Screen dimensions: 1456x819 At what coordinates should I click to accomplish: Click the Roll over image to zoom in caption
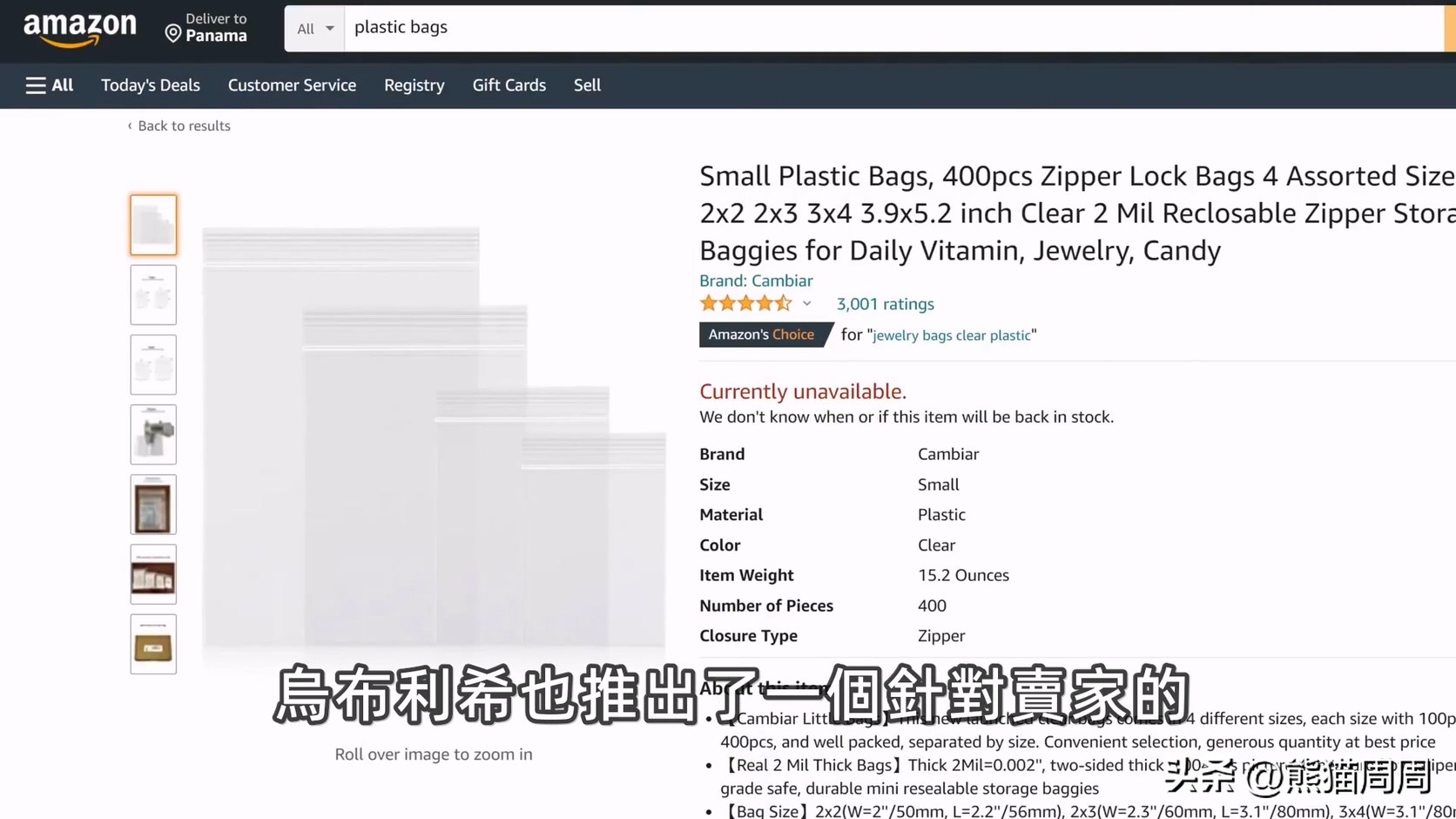pyautogui.click(x=434, y=755)
